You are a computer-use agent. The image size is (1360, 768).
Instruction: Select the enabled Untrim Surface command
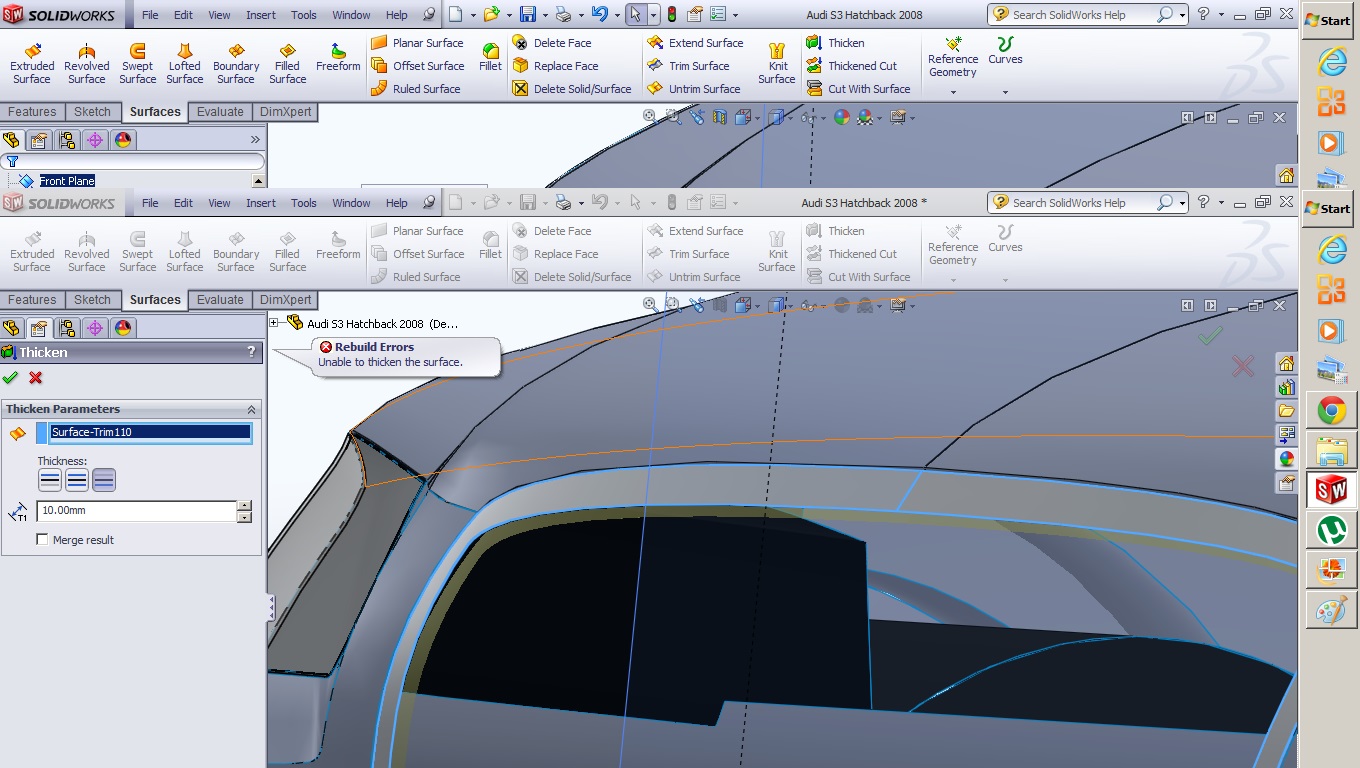pyautogui.click(x=693, y=89)
